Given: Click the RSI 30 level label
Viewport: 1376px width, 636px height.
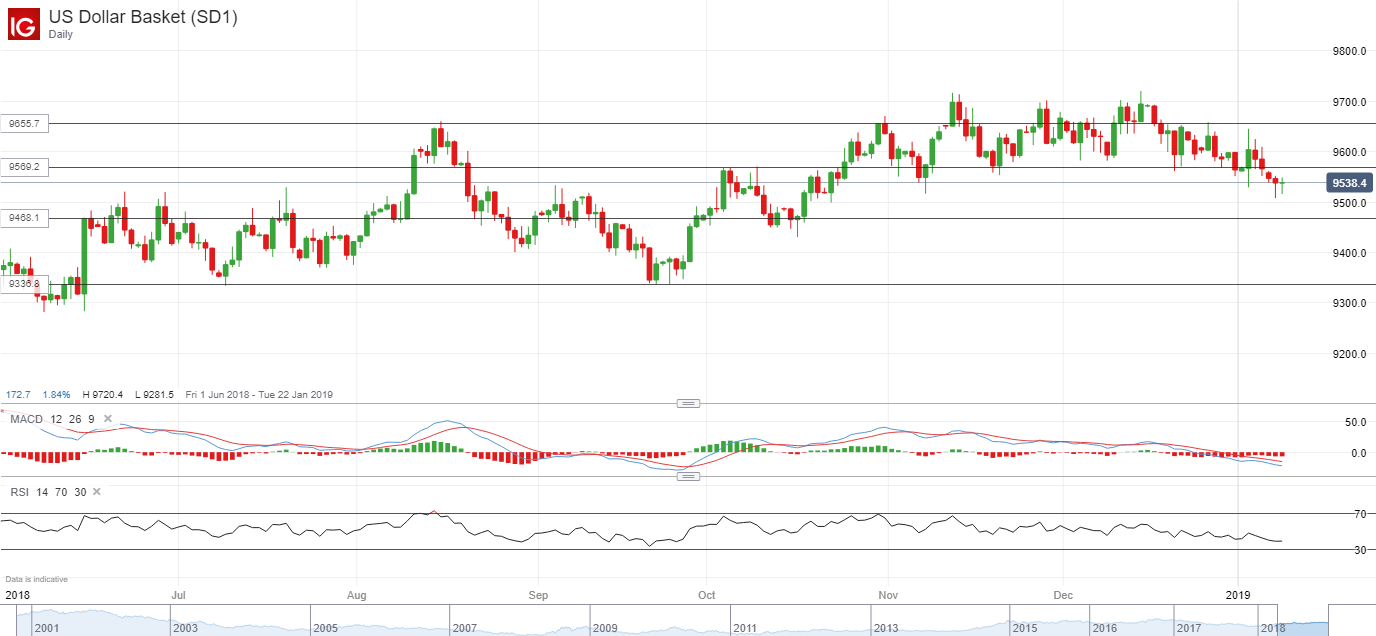Looking at the screenshot, I should 1360,550.
